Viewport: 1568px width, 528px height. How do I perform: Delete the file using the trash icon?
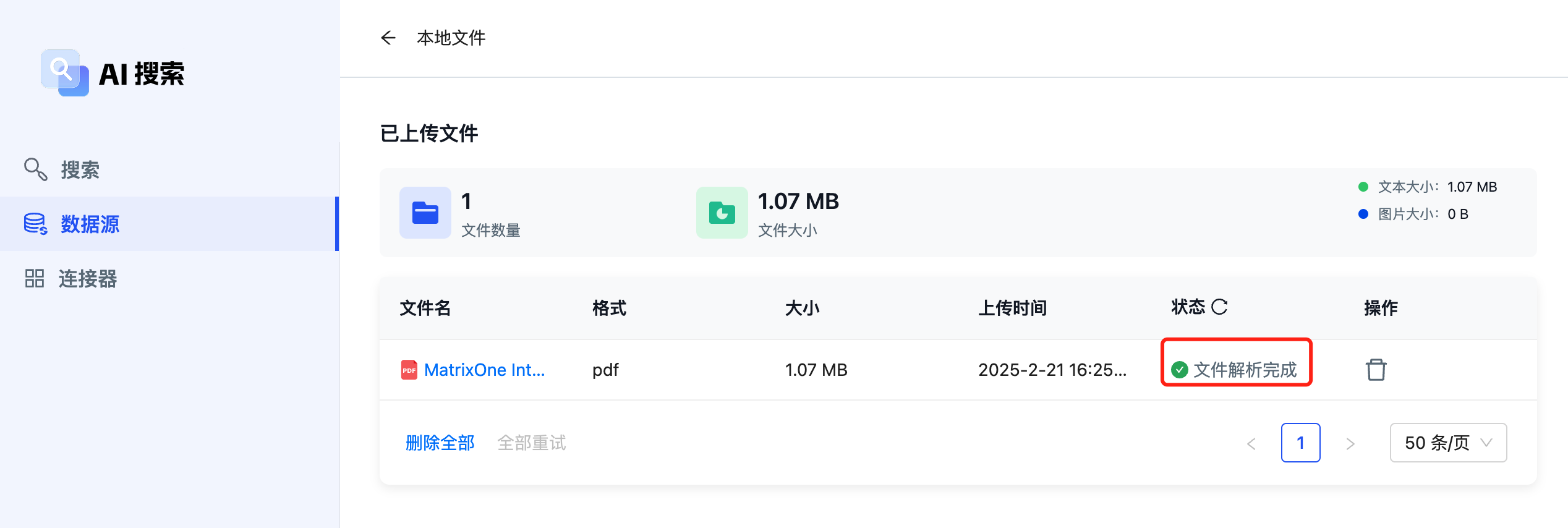(x=1376, y=370)
